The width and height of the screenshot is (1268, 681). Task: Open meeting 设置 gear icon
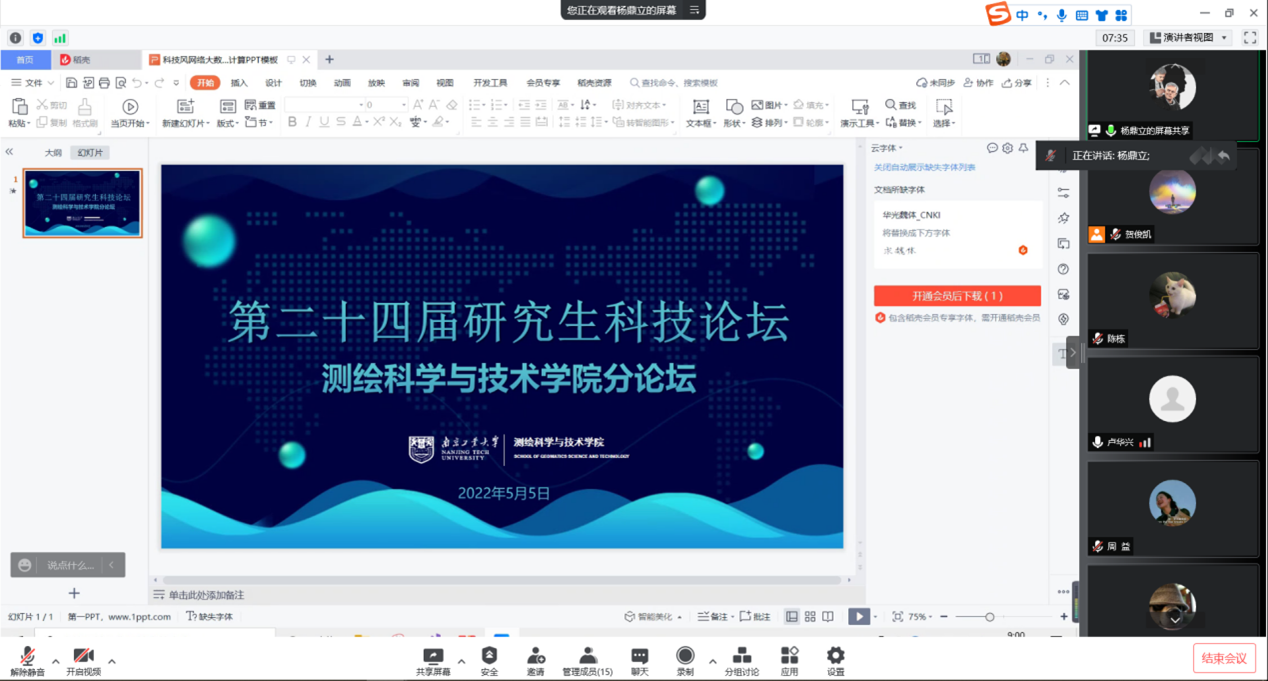(835, 656)
